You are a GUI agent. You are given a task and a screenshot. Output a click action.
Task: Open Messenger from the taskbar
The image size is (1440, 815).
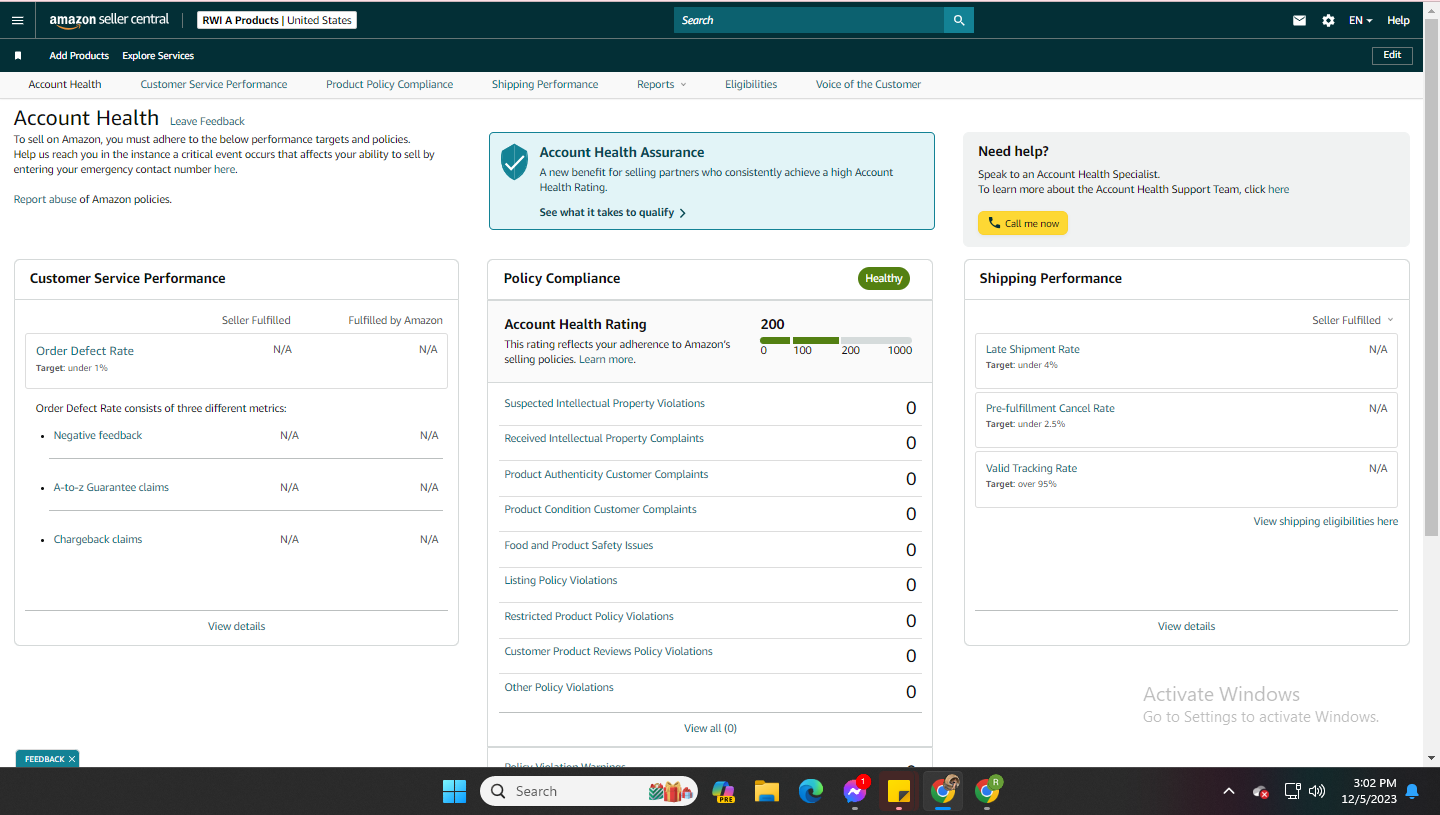tap(855, 791)
